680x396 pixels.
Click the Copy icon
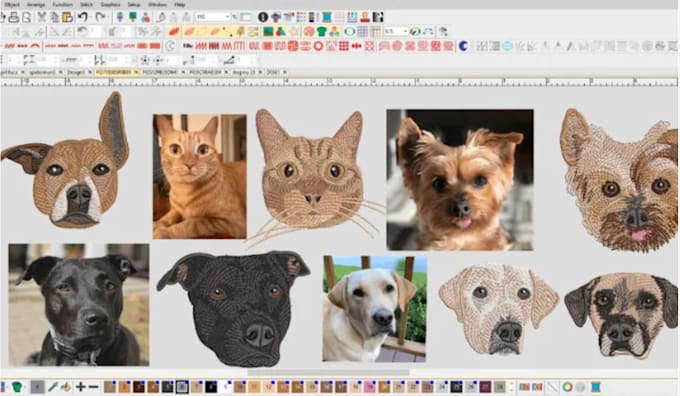click(x=55, y=17)
